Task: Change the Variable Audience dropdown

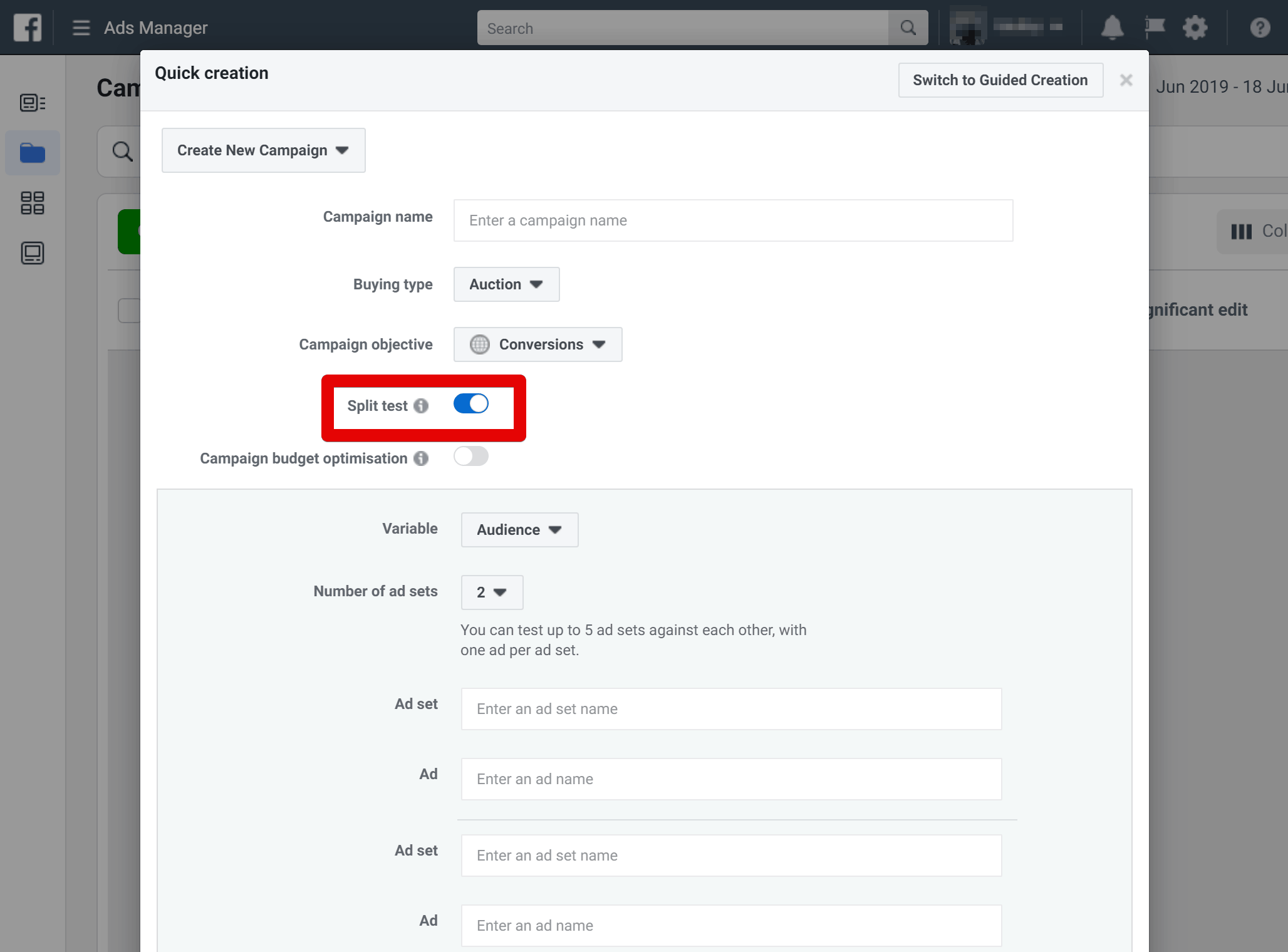Action: point(519,530)
